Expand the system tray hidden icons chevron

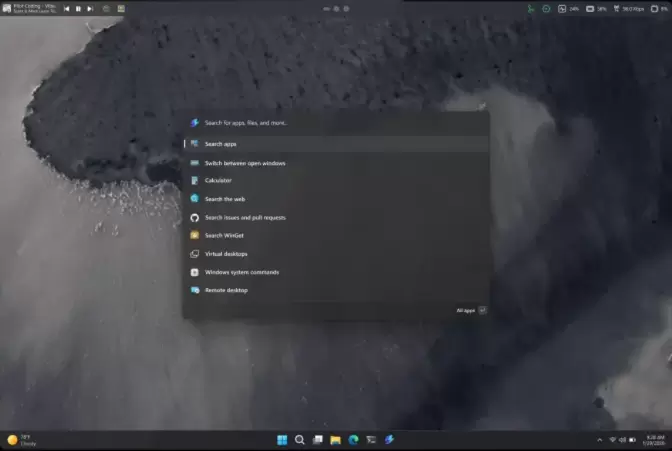click(600, 440)
